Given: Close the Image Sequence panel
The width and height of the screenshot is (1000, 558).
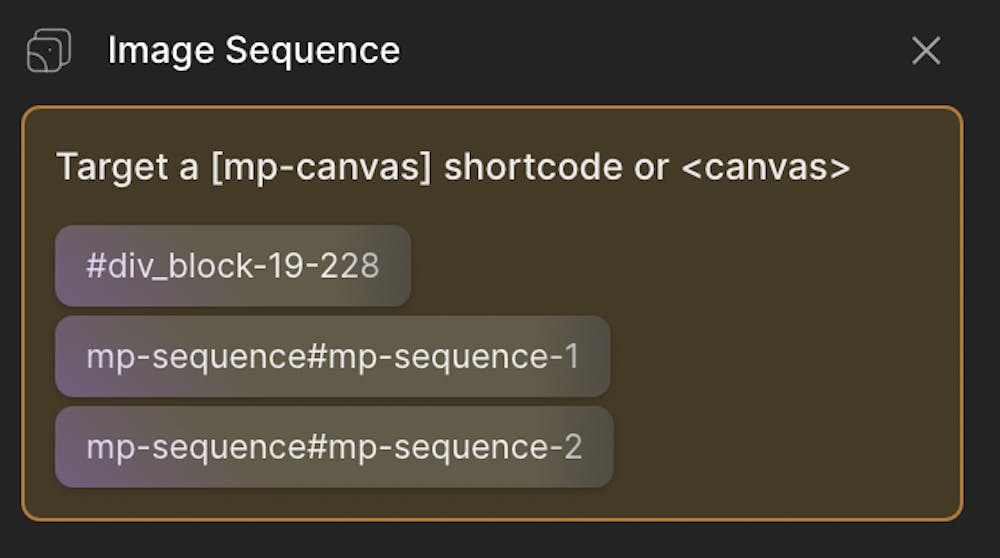Looking at the screenshot, I should [925, 50].
